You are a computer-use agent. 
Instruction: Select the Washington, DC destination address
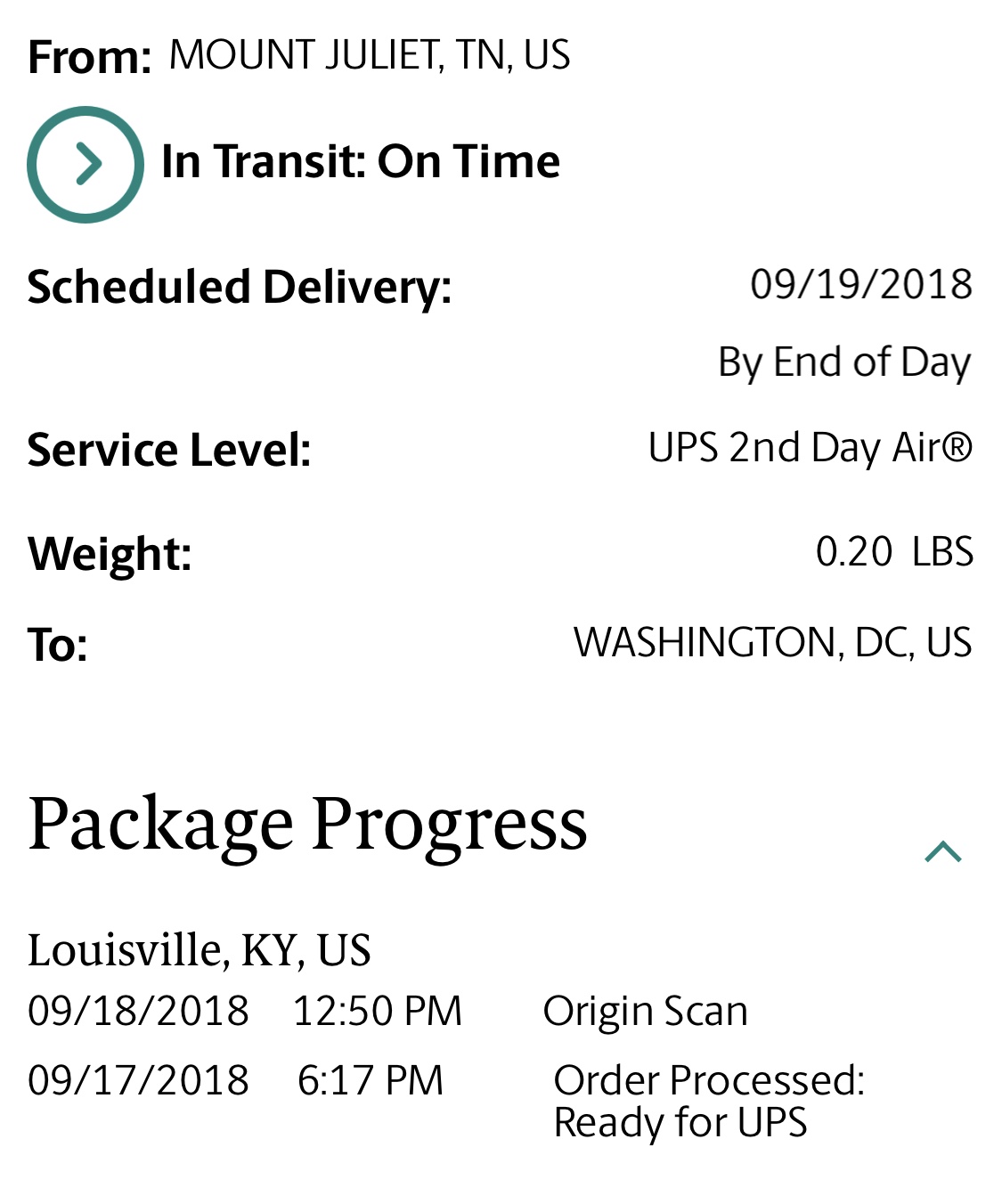coord(771,643)
